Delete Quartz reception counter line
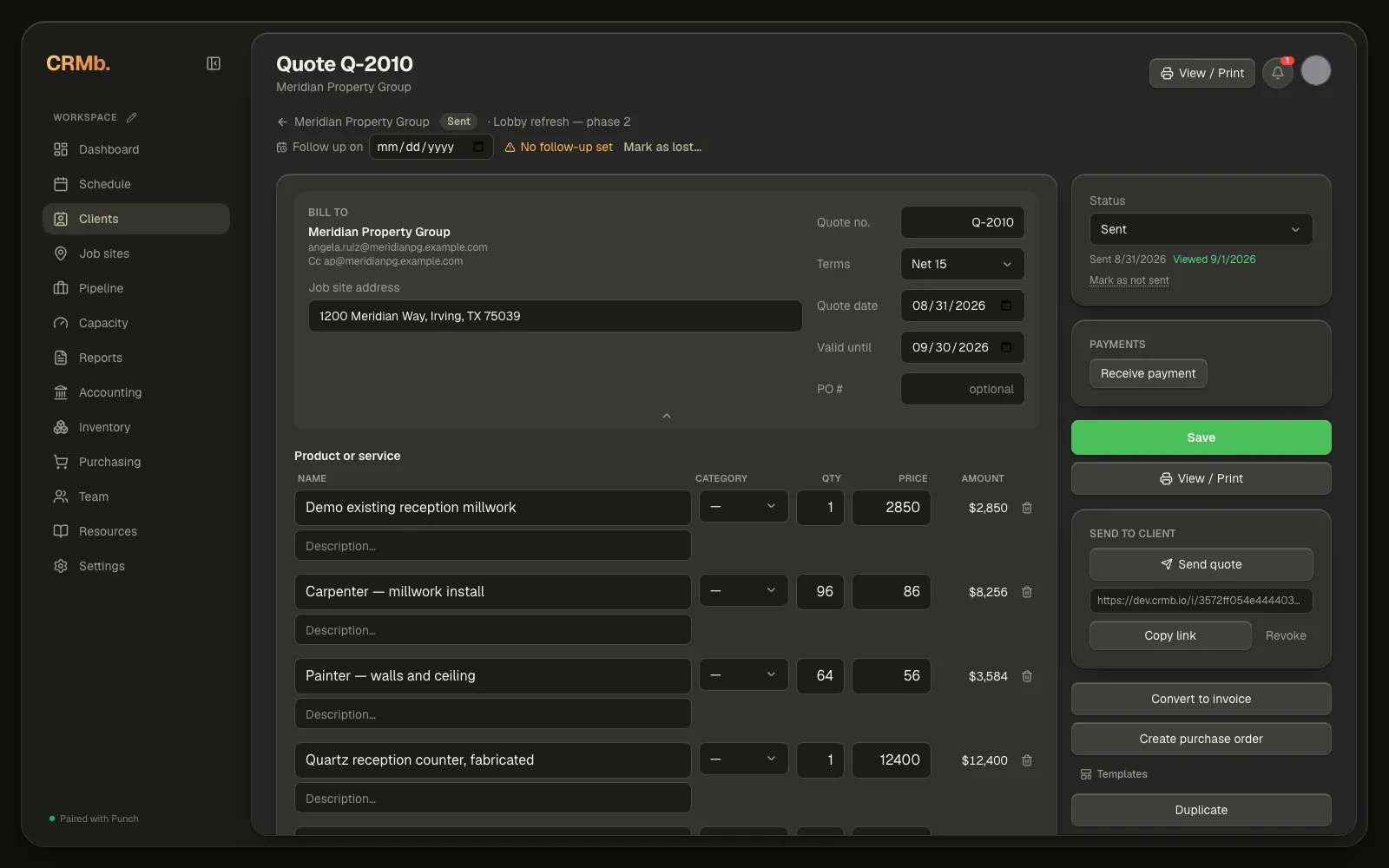The width and height of the screenshot is (1389, 868). (x=1027, y=760)
